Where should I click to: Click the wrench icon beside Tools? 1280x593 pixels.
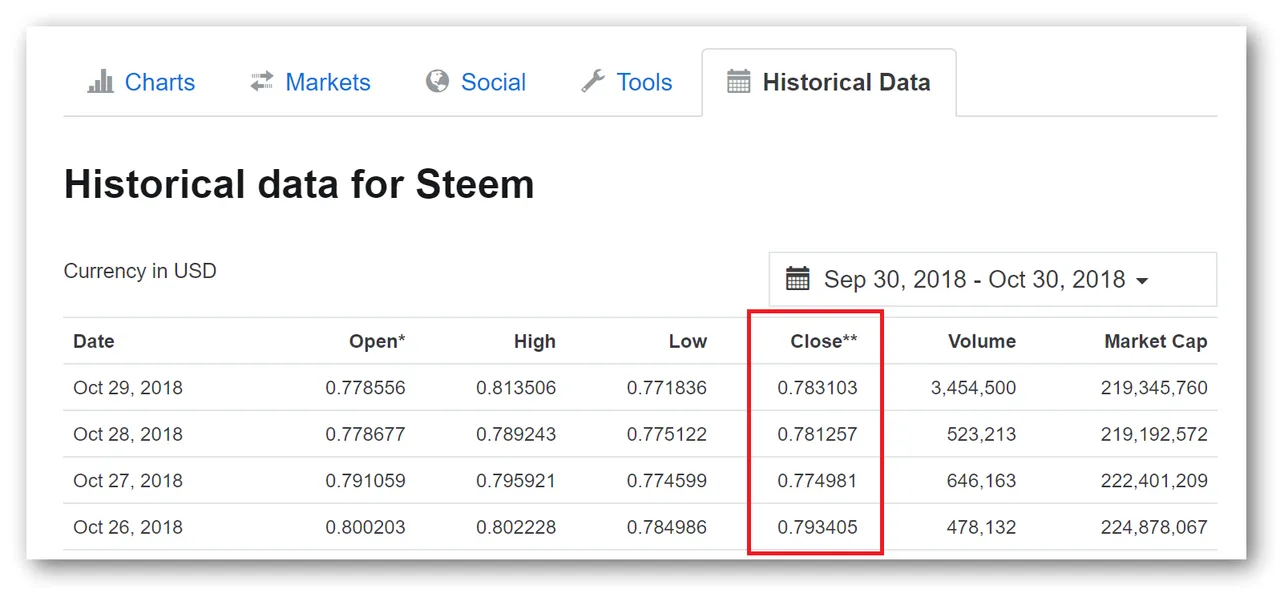tap(593, 81)
